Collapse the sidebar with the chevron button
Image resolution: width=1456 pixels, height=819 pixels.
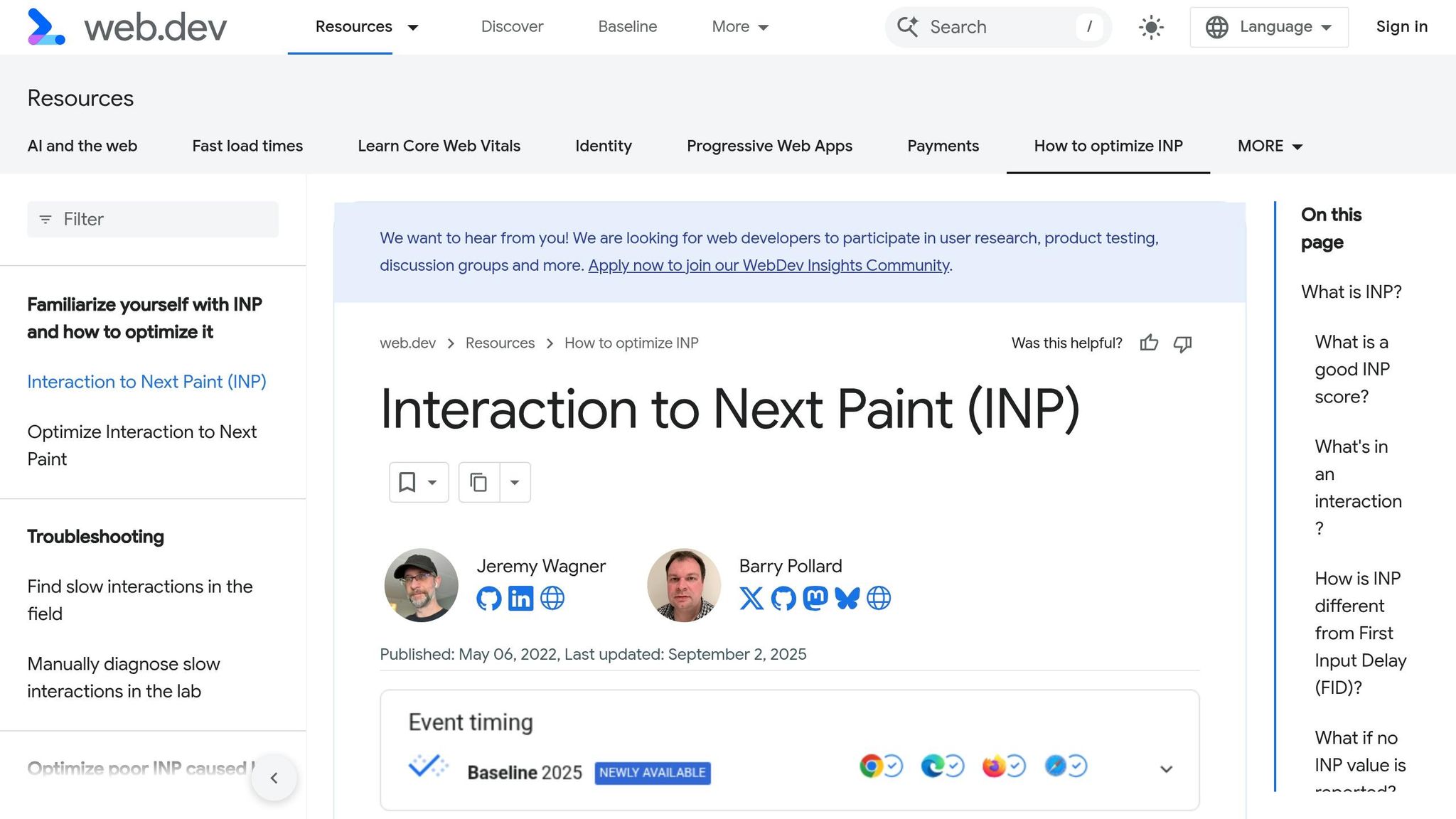tap(274, 778)
